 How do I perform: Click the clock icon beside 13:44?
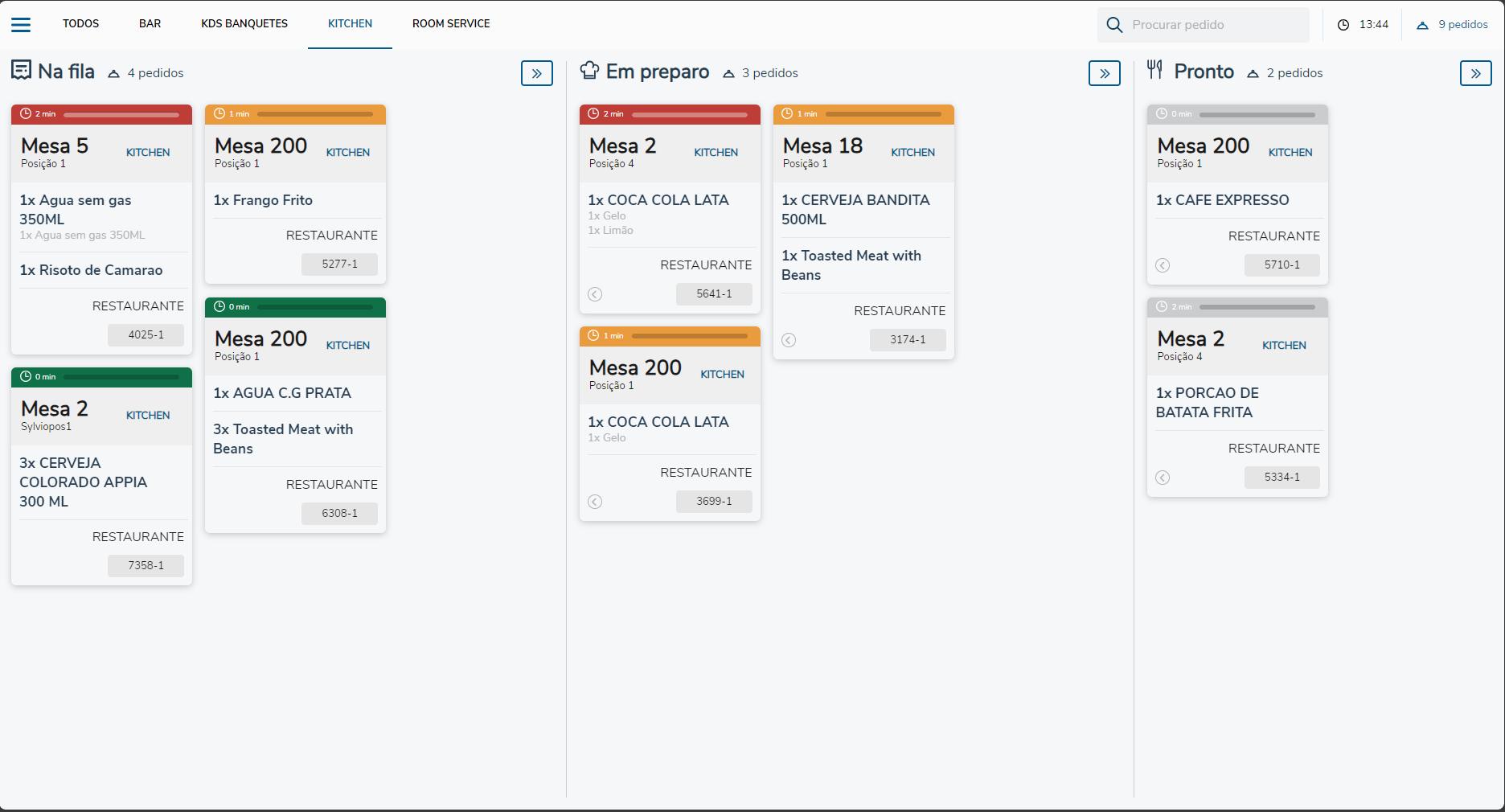click(1343, 25)
